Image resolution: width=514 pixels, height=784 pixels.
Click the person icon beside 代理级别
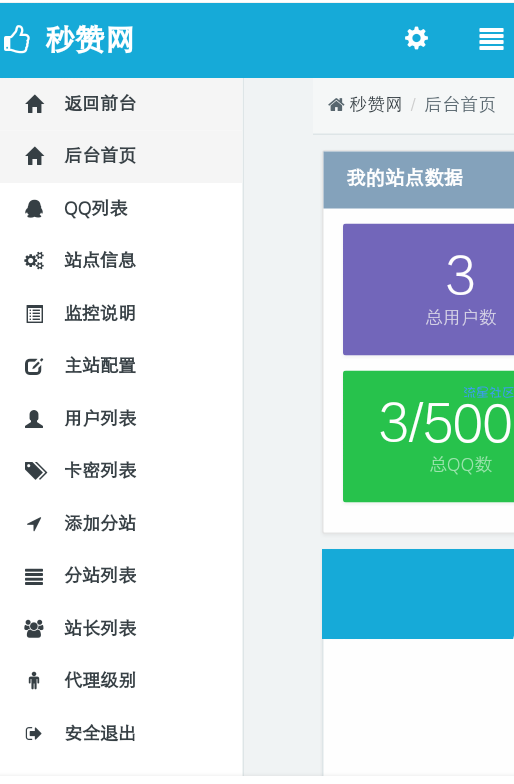(x=34, y=680)
